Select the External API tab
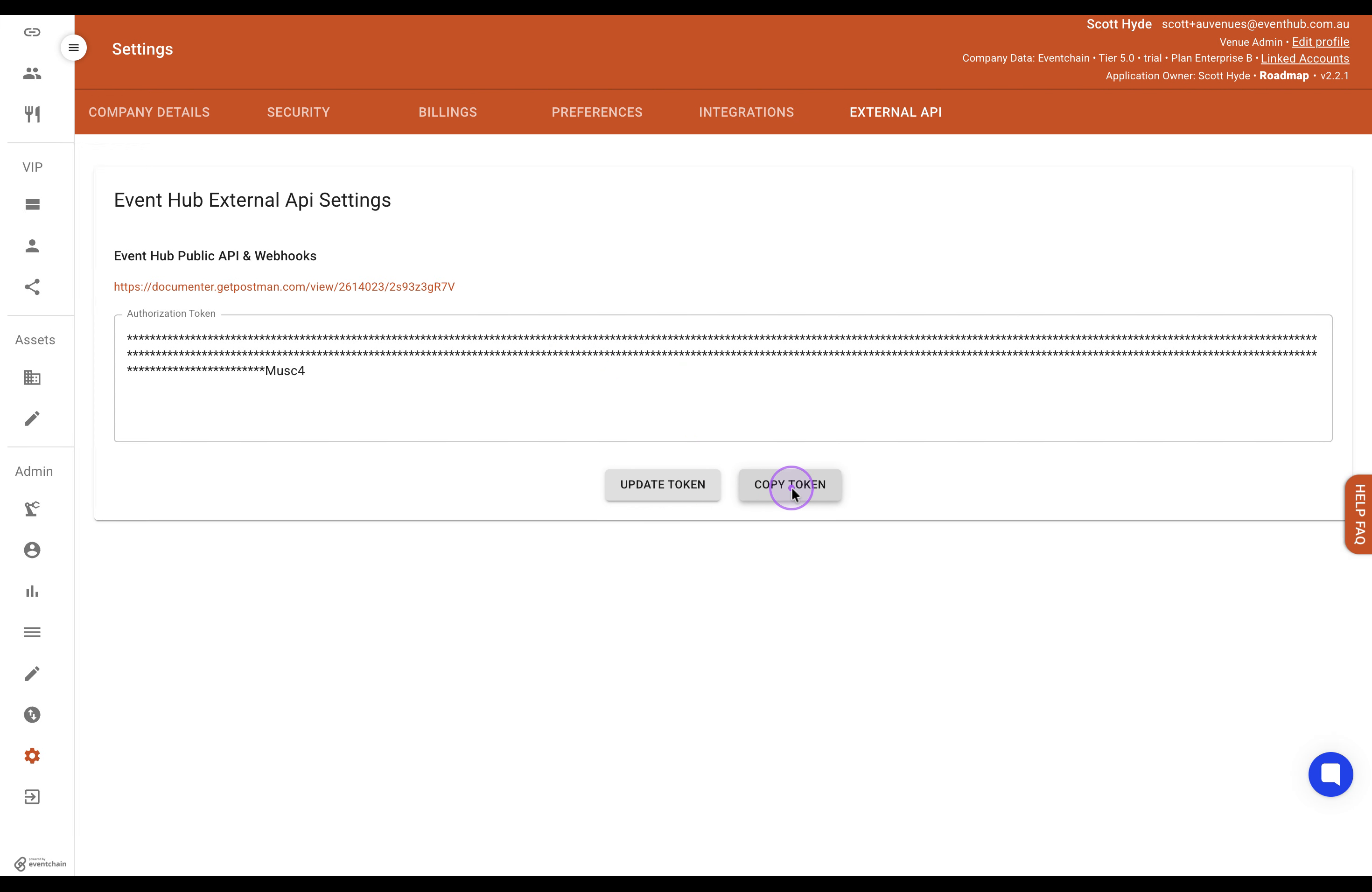This screenshot has width=1372, height=892. 896,112
